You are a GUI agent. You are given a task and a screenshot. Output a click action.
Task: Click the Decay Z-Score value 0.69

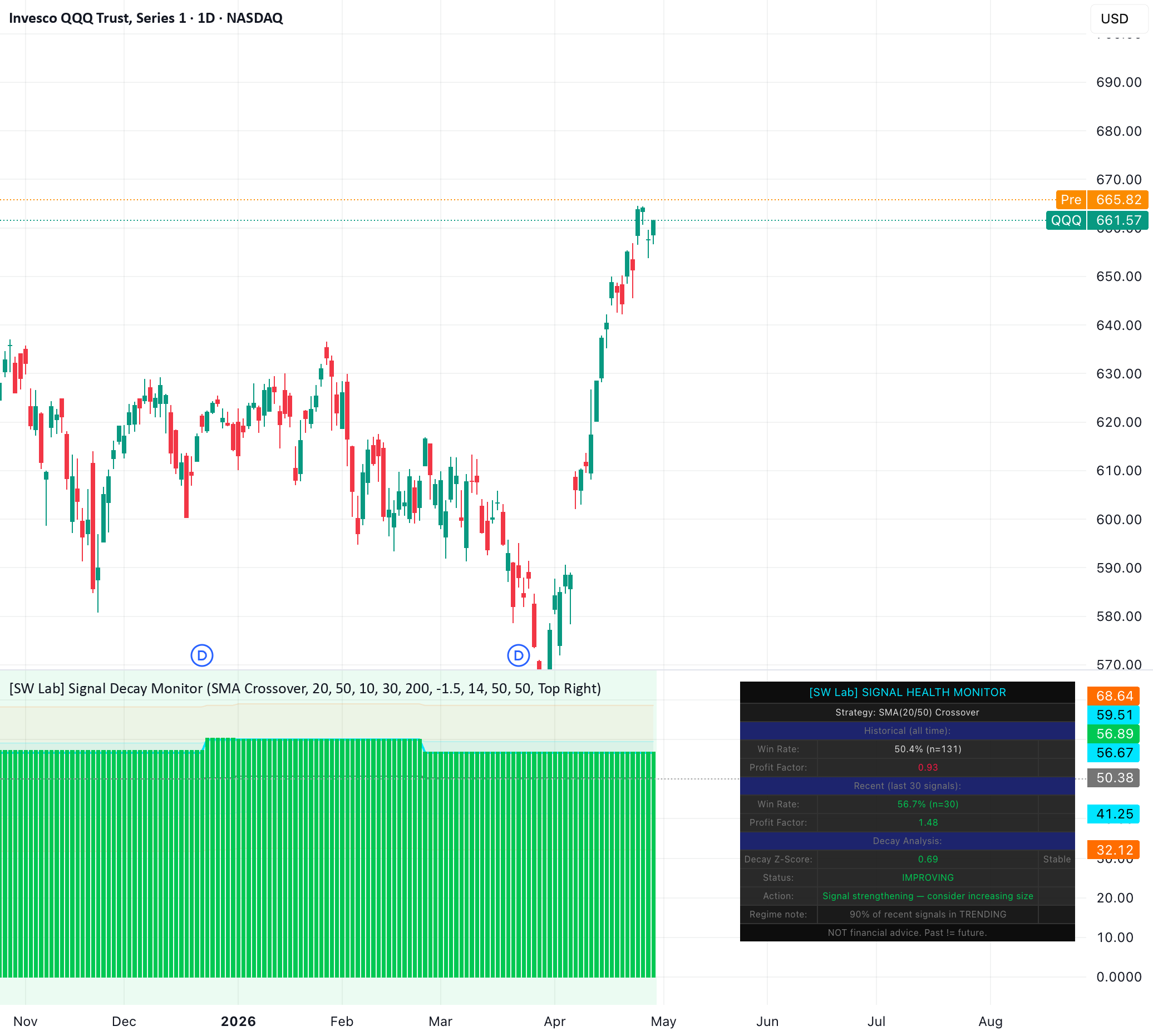[x=928, y=859]
